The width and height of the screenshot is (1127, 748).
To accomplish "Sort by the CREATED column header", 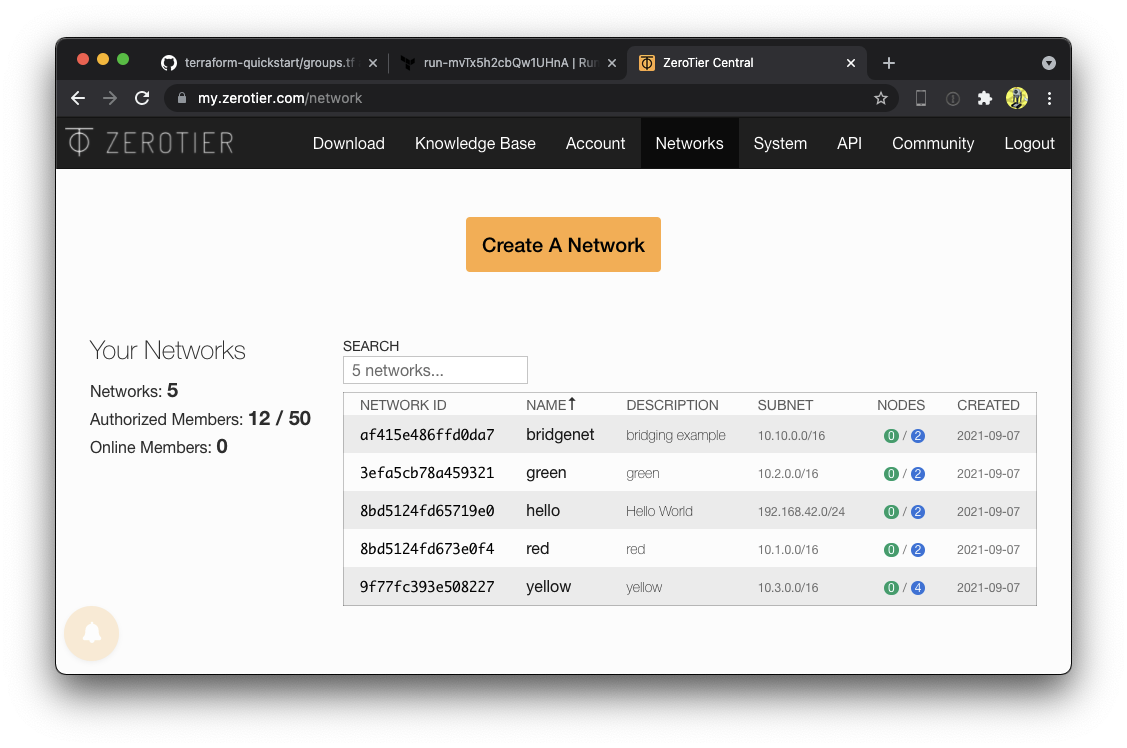I will 988,405.
